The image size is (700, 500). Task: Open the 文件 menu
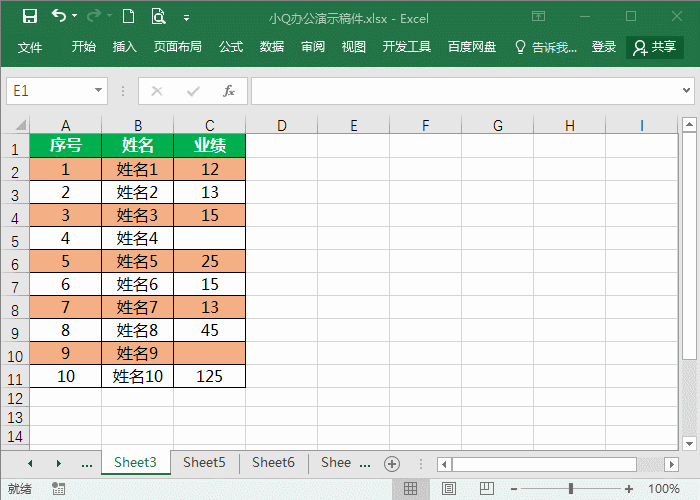(30, 47)
